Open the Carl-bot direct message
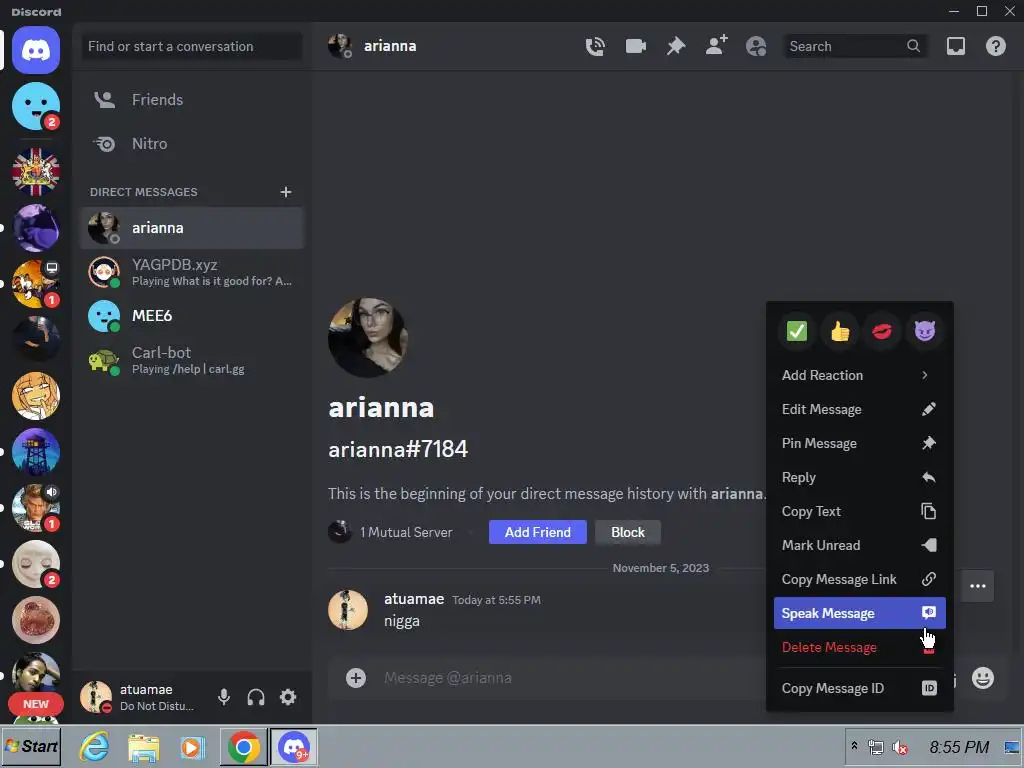This screenshot has height=768, width=1024. (192, 360)
